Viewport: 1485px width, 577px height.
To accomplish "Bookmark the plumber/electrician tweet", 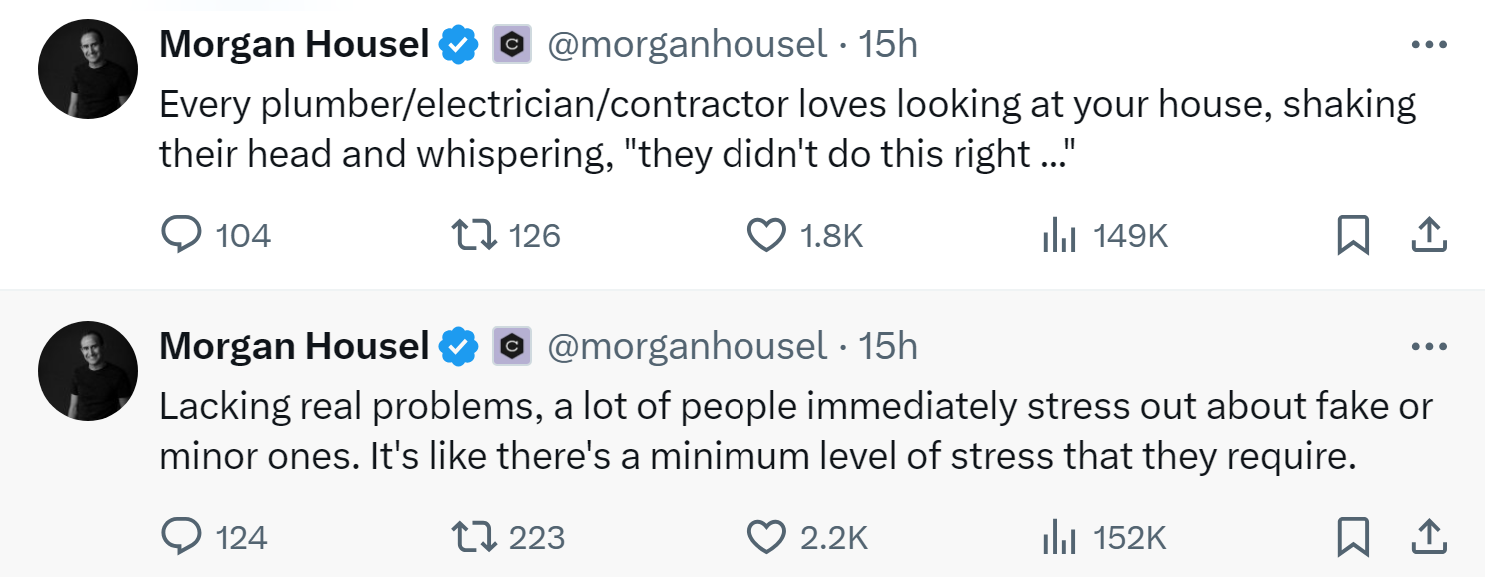I will coord(1353,235).
